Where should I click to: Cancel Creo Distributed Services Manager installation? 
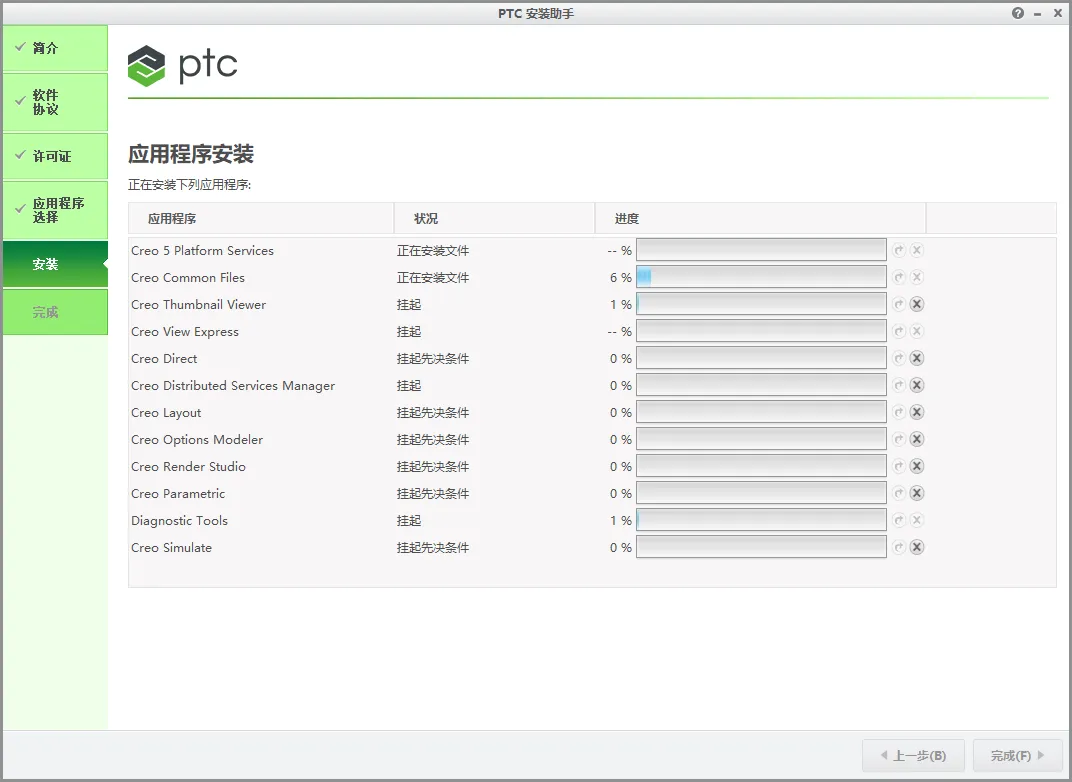coord(917,385)
